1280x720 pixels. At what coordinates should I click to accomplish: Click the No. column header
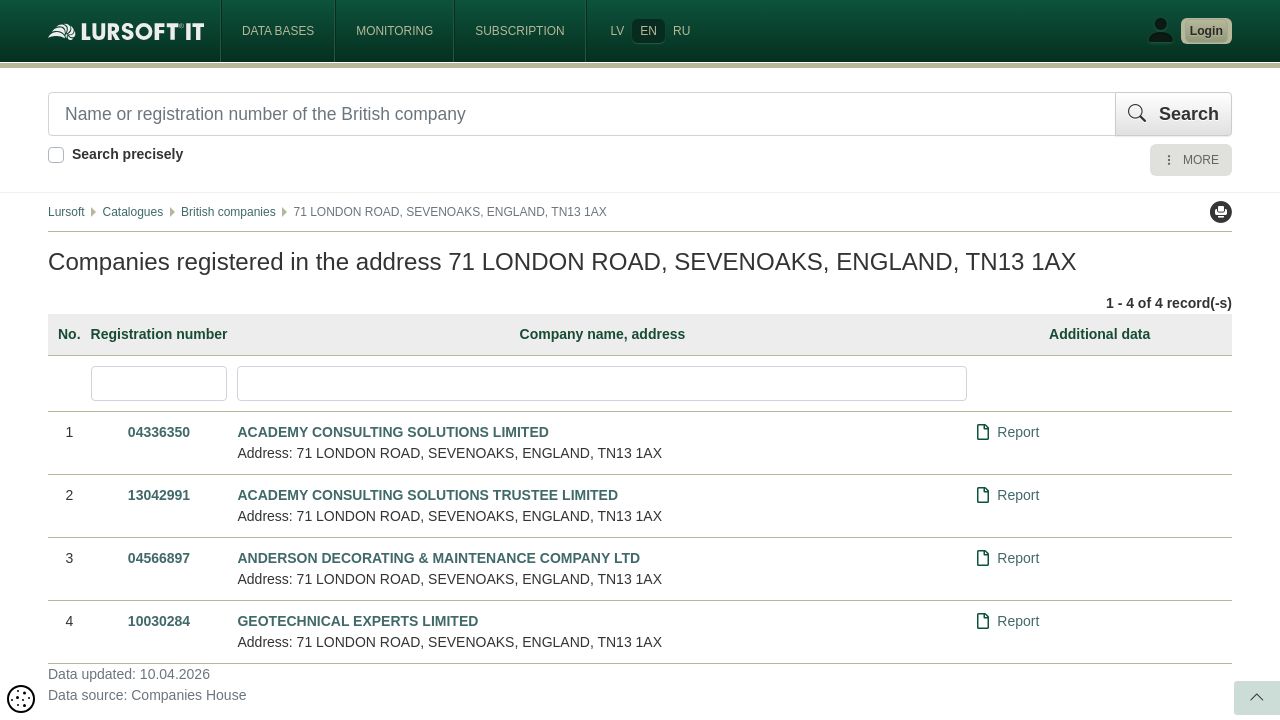pyautogui.click(x=69, y=334)
